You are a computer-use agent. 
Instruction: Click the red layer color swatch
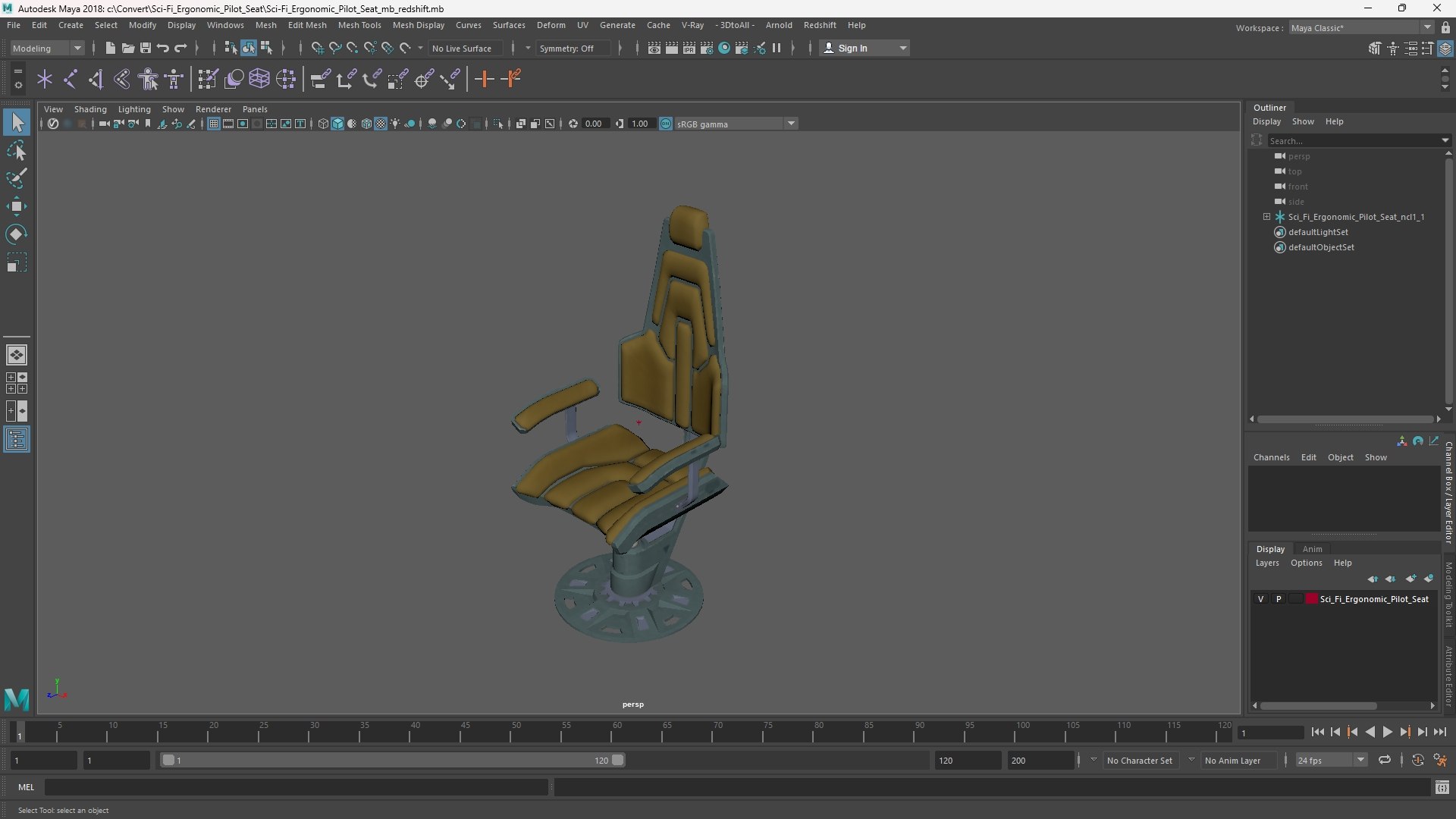click(x=1311, y=599)
